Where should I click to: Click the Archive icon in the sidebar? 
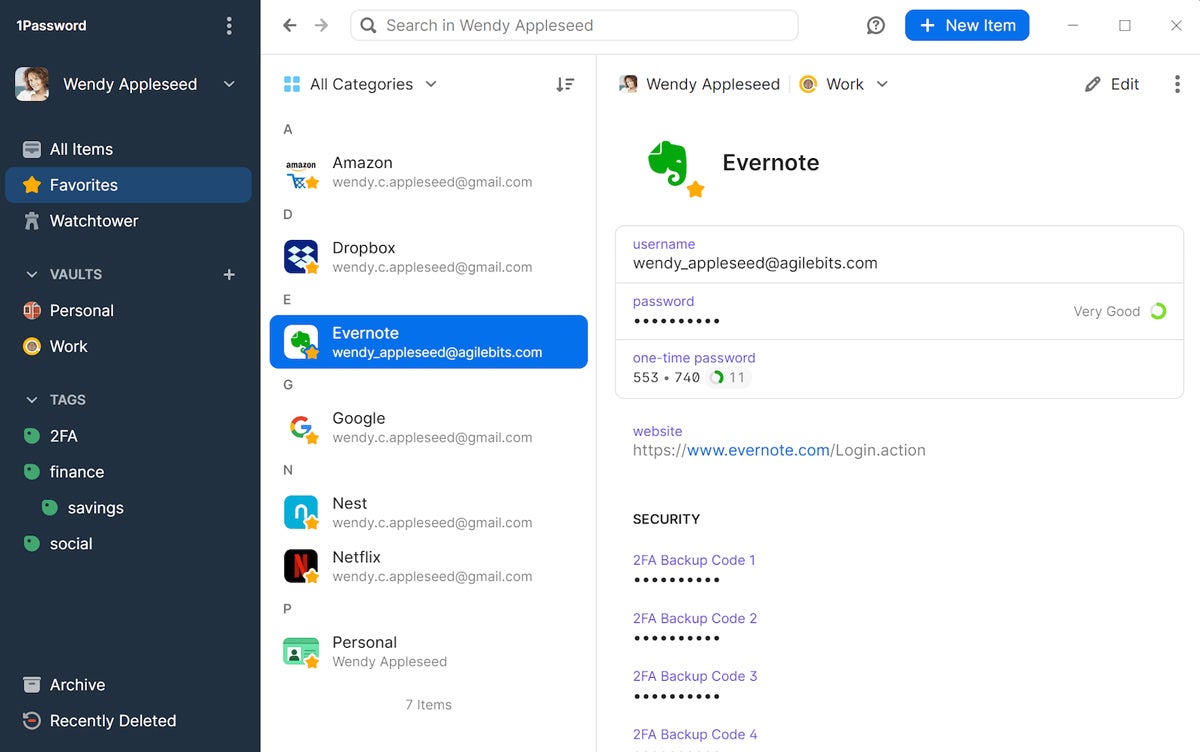click(32, 685)
